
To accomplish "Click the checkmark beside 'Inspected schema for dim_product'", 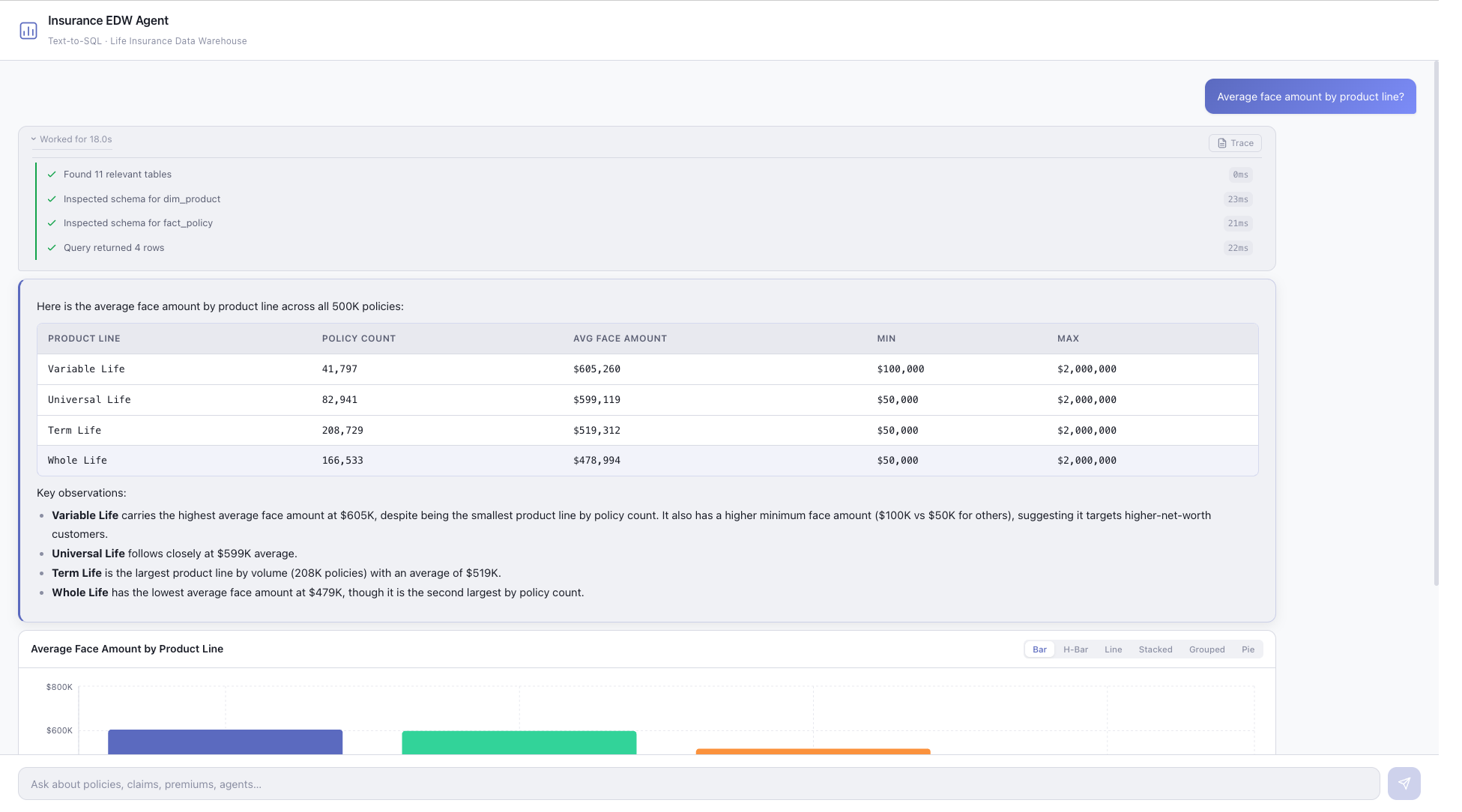I will point(52,199).
